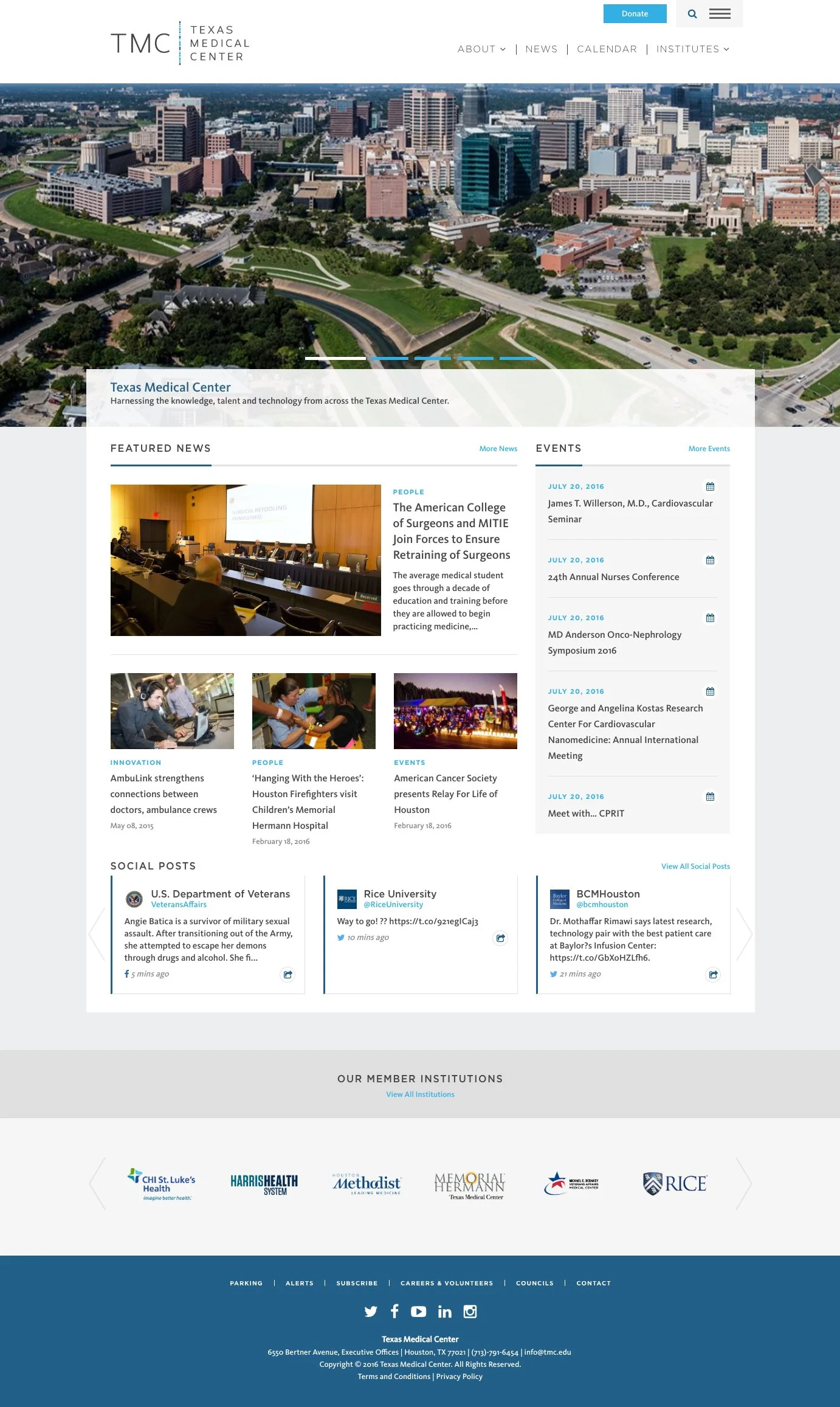Viewport: 840px width, 1407px height.
Task: Expand the Institutes dropdown menu
Action: 692,49
